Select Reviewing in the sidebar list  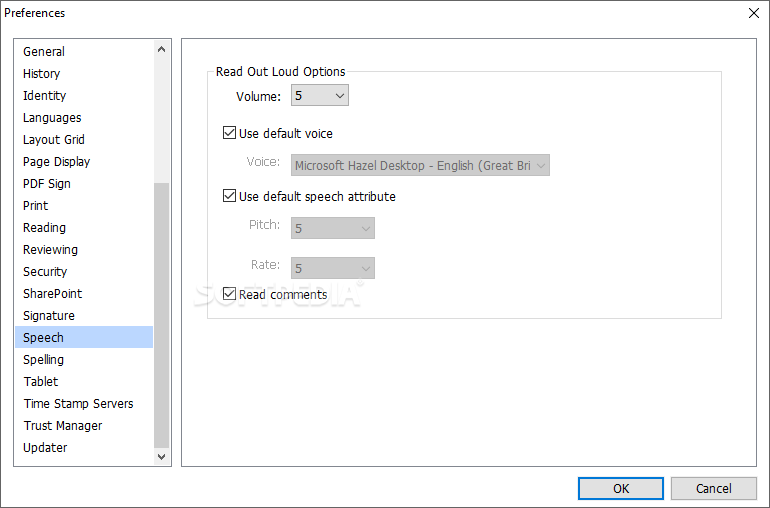(84, 250)
